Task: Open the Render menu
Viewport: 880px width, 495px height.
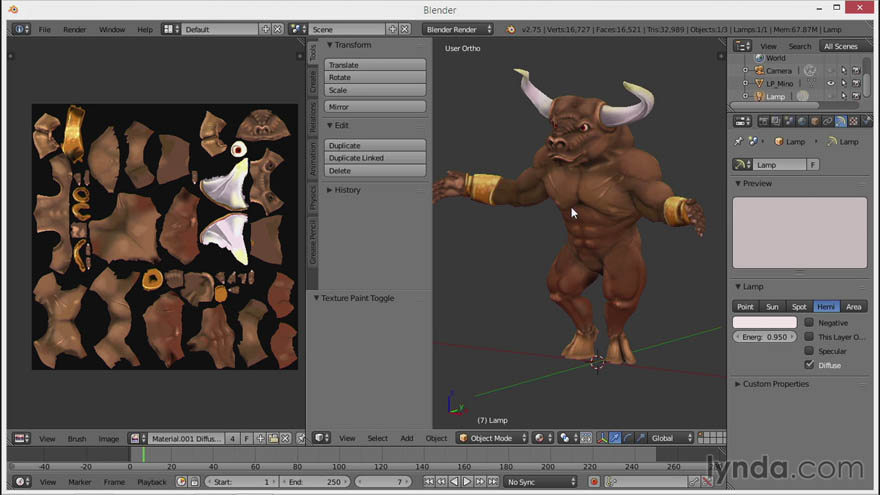Action: point(75,29)
